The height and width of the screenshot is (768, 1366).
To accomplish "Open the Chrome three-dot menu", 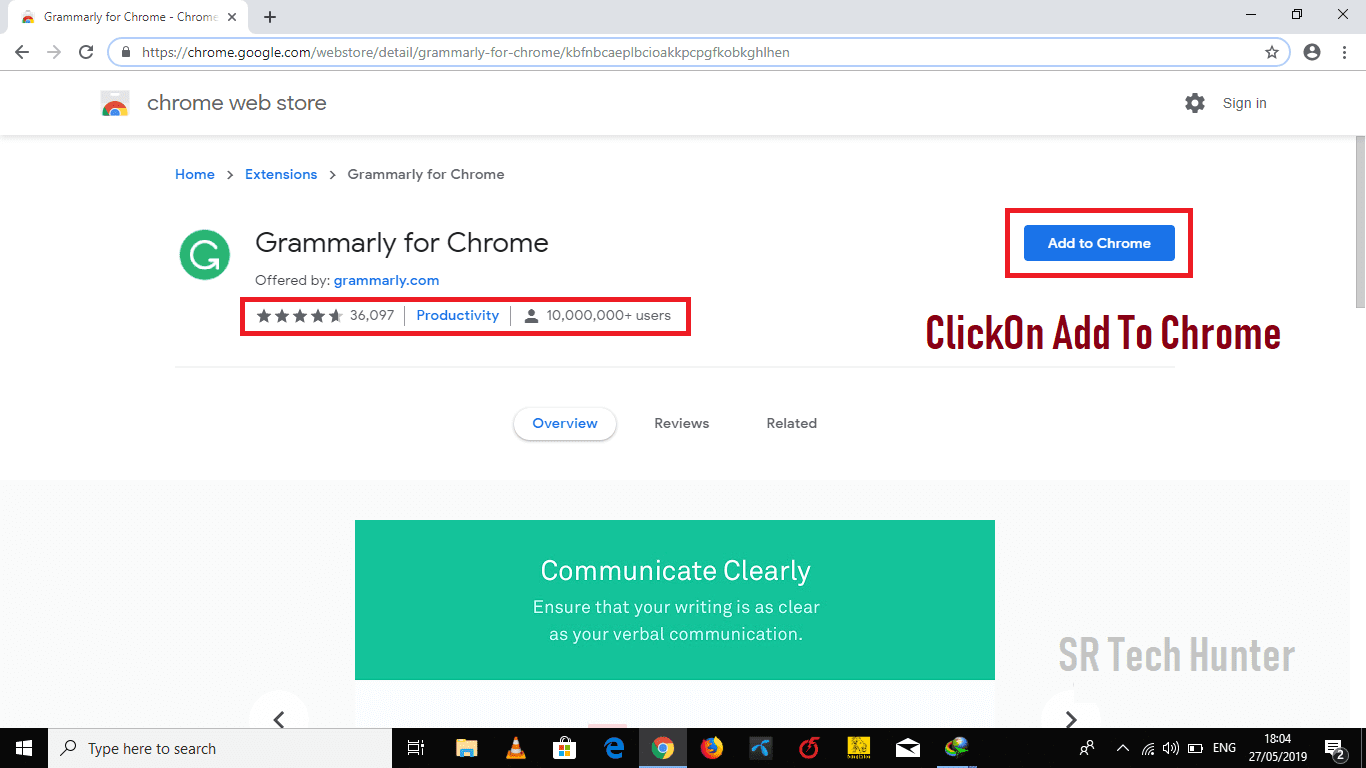I will tap(1344, 51).
